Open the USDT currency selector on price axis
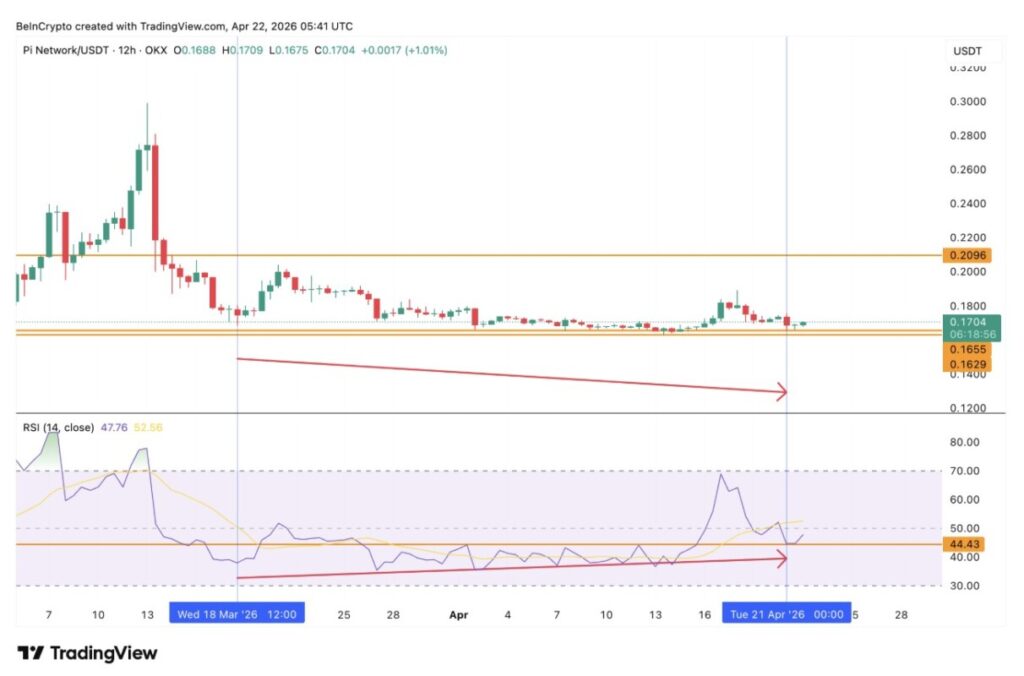1024x676 pixels. click(x=969, y=49)
